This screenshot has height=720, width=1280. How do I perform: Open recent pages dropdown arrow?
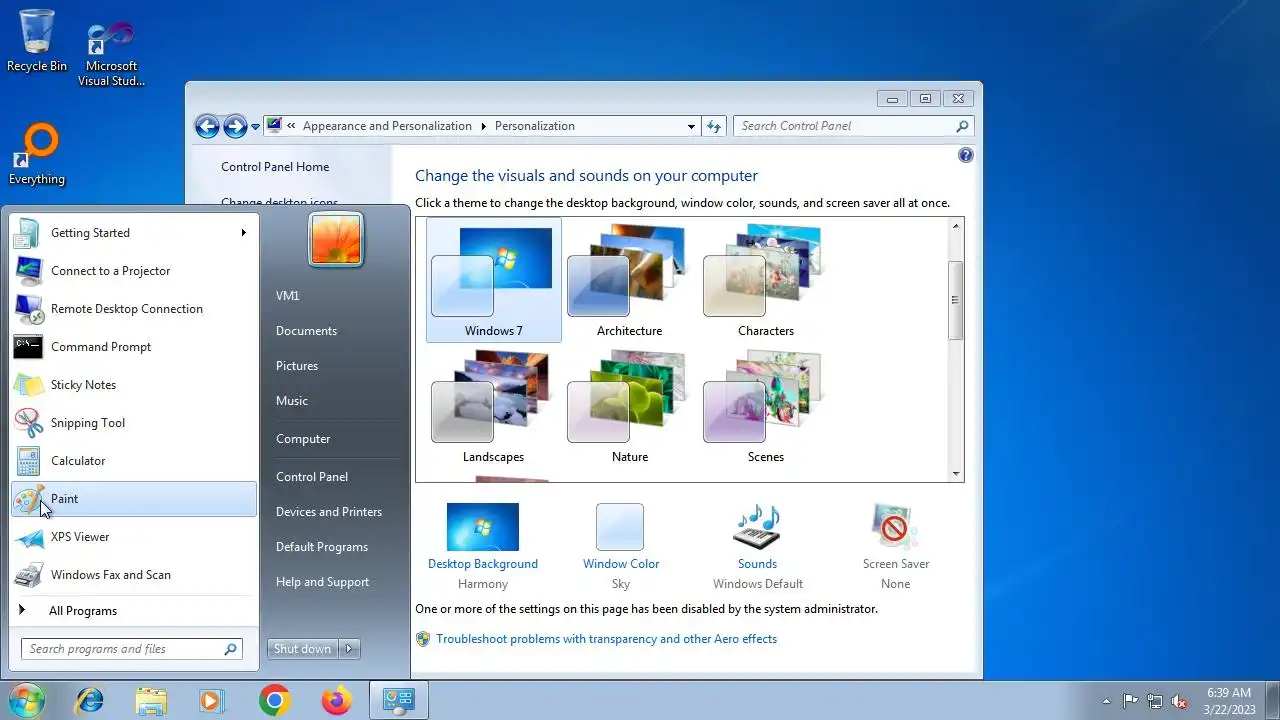tap(256, 126)
